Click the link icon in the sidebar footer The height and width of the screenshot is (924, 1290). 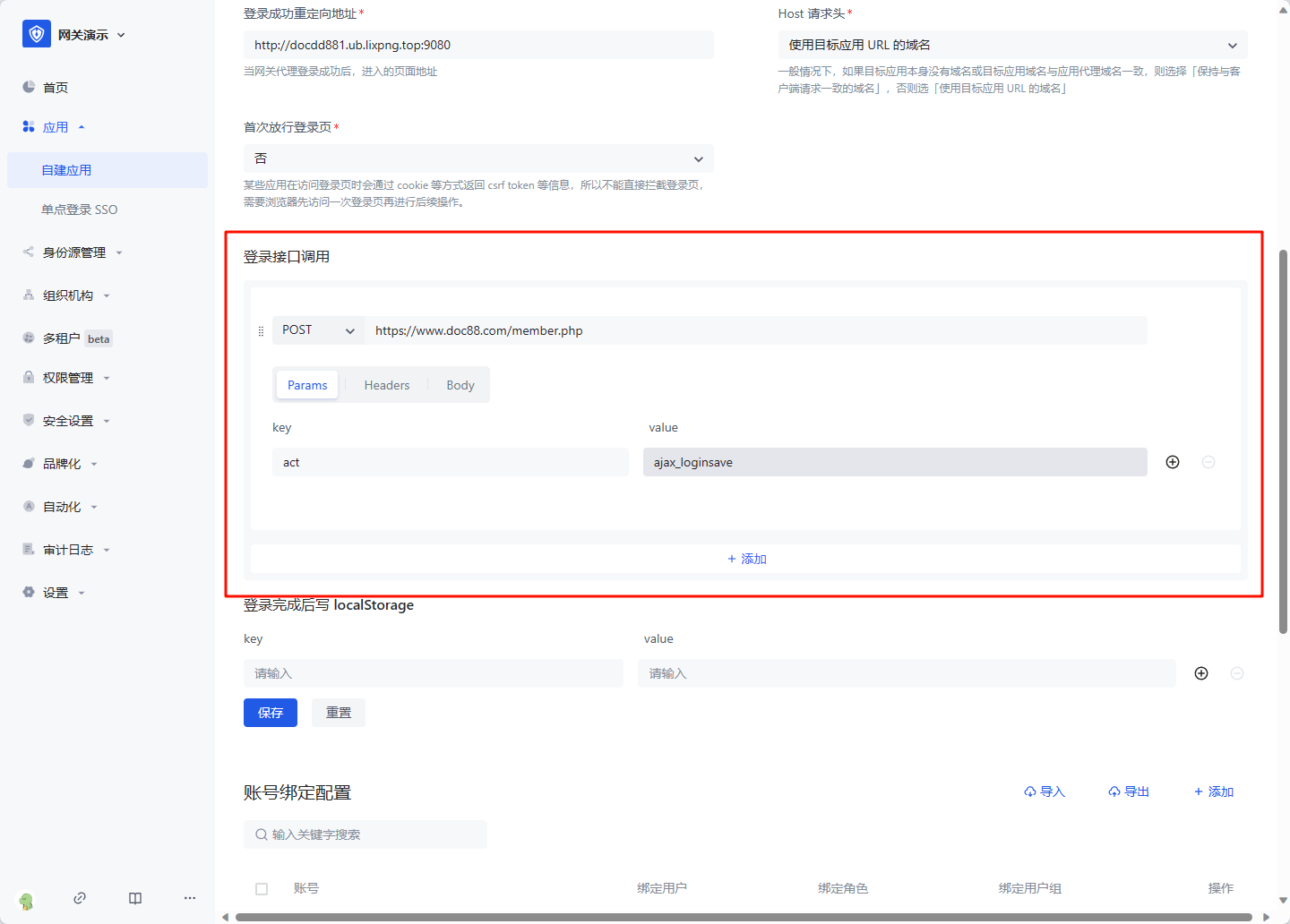80,898
